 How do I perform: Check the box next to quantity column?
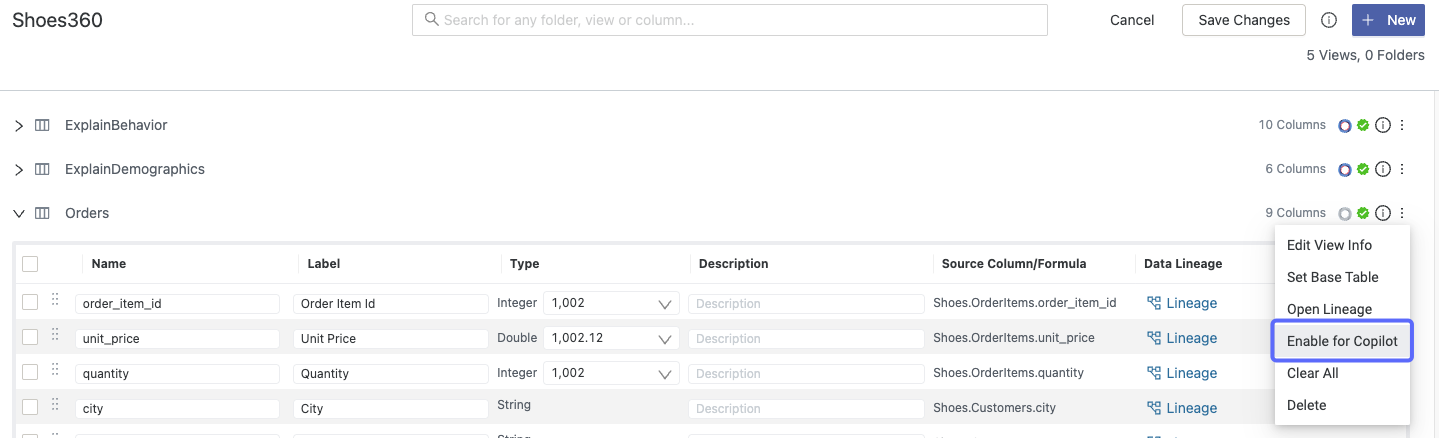(x=30, y=372)
